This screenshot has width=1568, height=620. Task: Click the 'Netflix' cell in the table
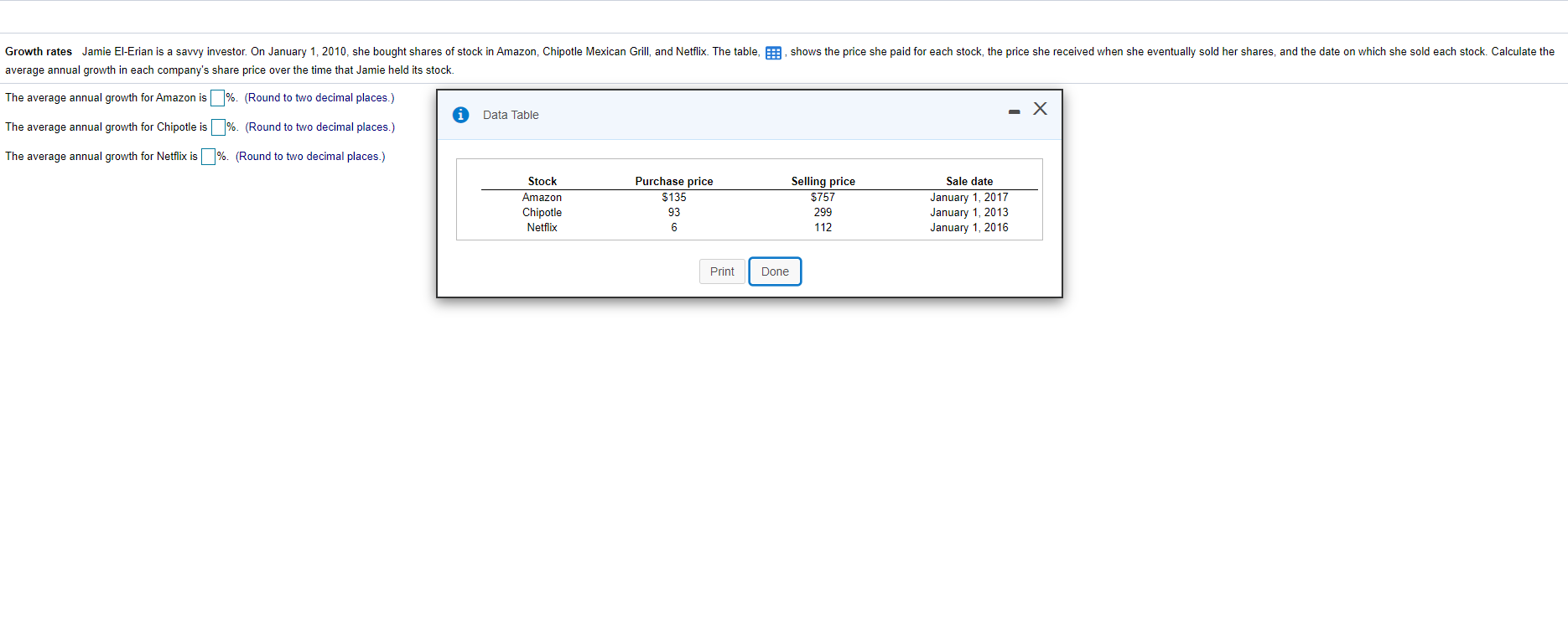543,228
